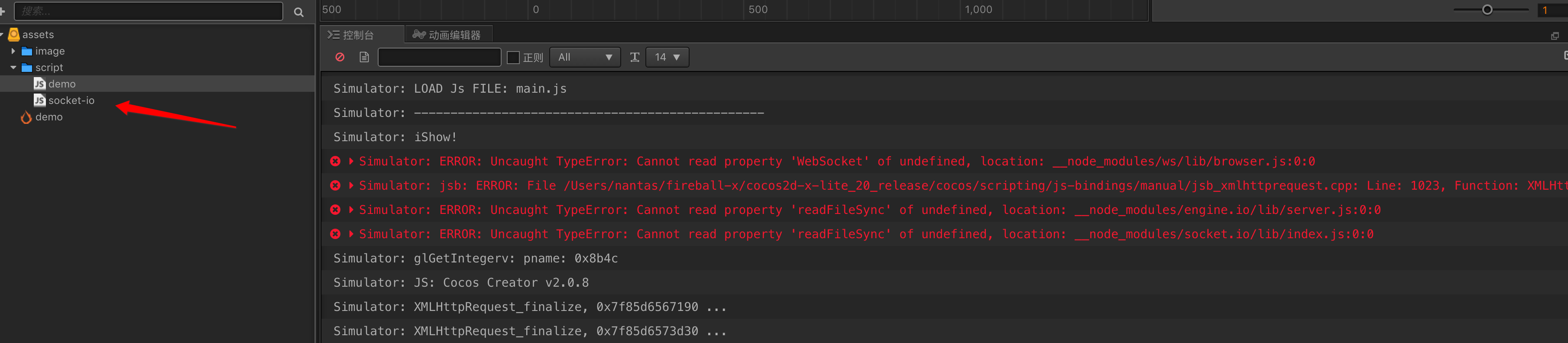Click the console font size text icon
1568x343 pixels.
pos(634,57)
